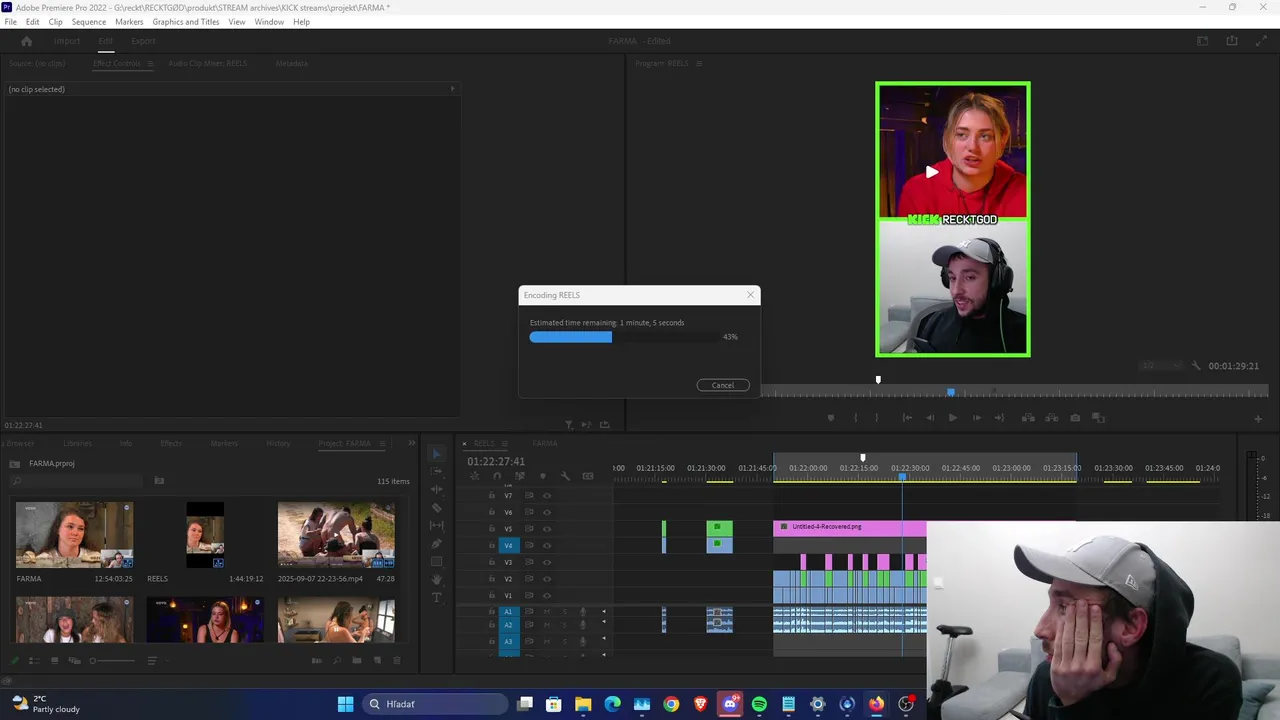This screenshot has width=1280, height=720.
Task: Select the Pen tool
Action: point(436,544)
